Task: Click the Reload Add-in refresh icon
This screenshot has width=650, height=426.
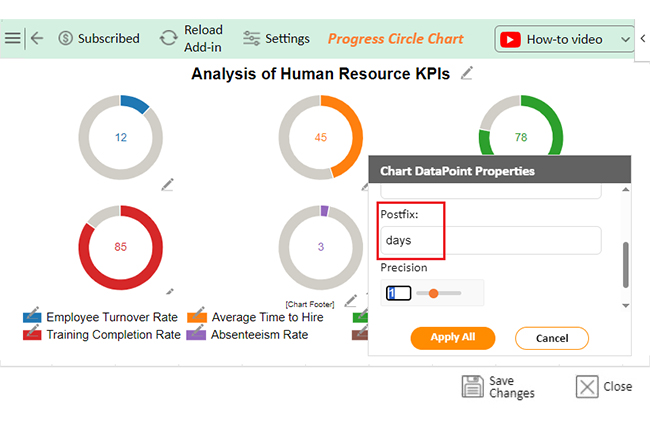Action: pos(168,39)
